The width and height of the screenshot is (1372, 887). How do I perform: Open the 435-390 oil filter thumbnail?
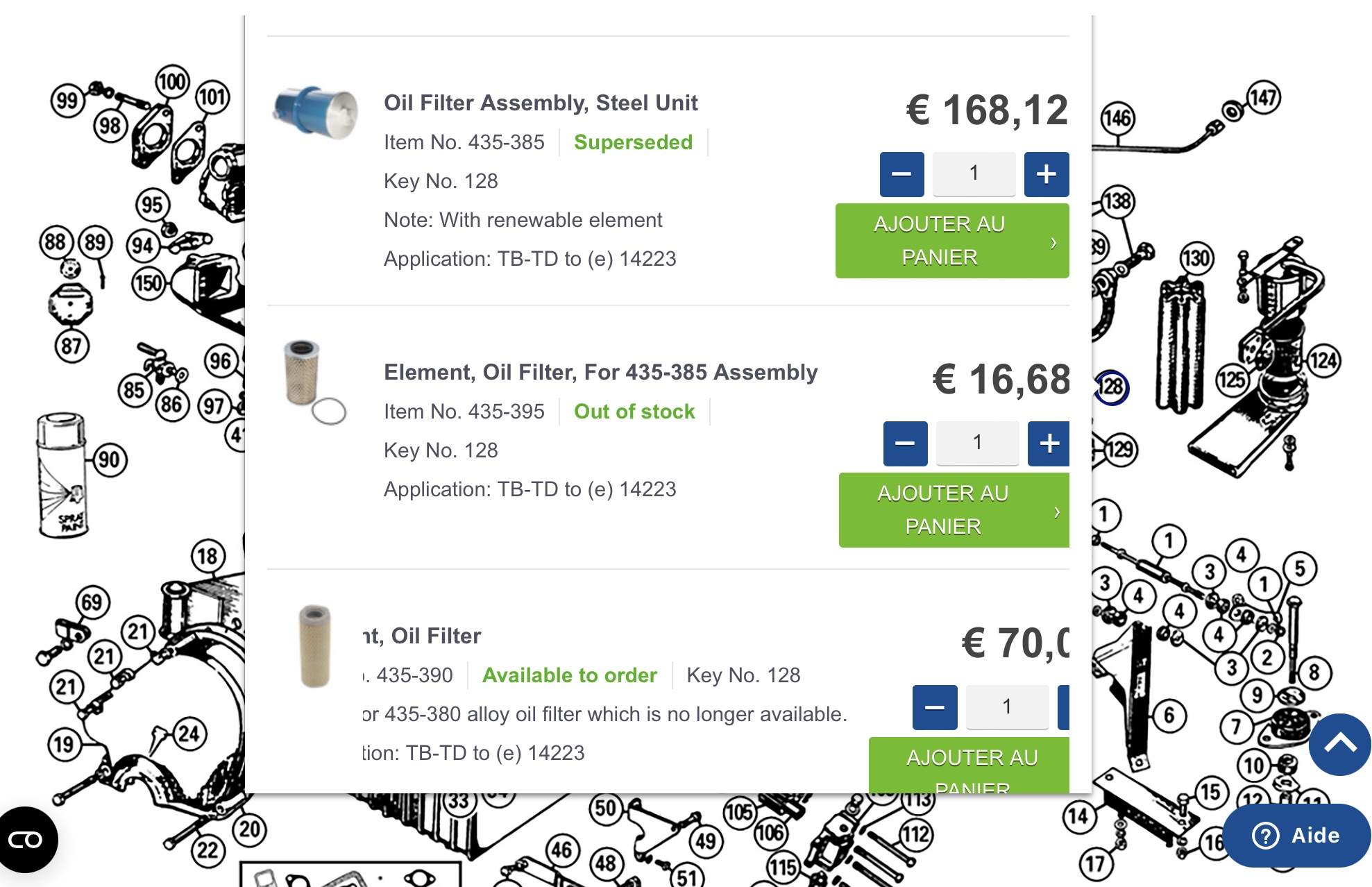click(x=314, y=646)
